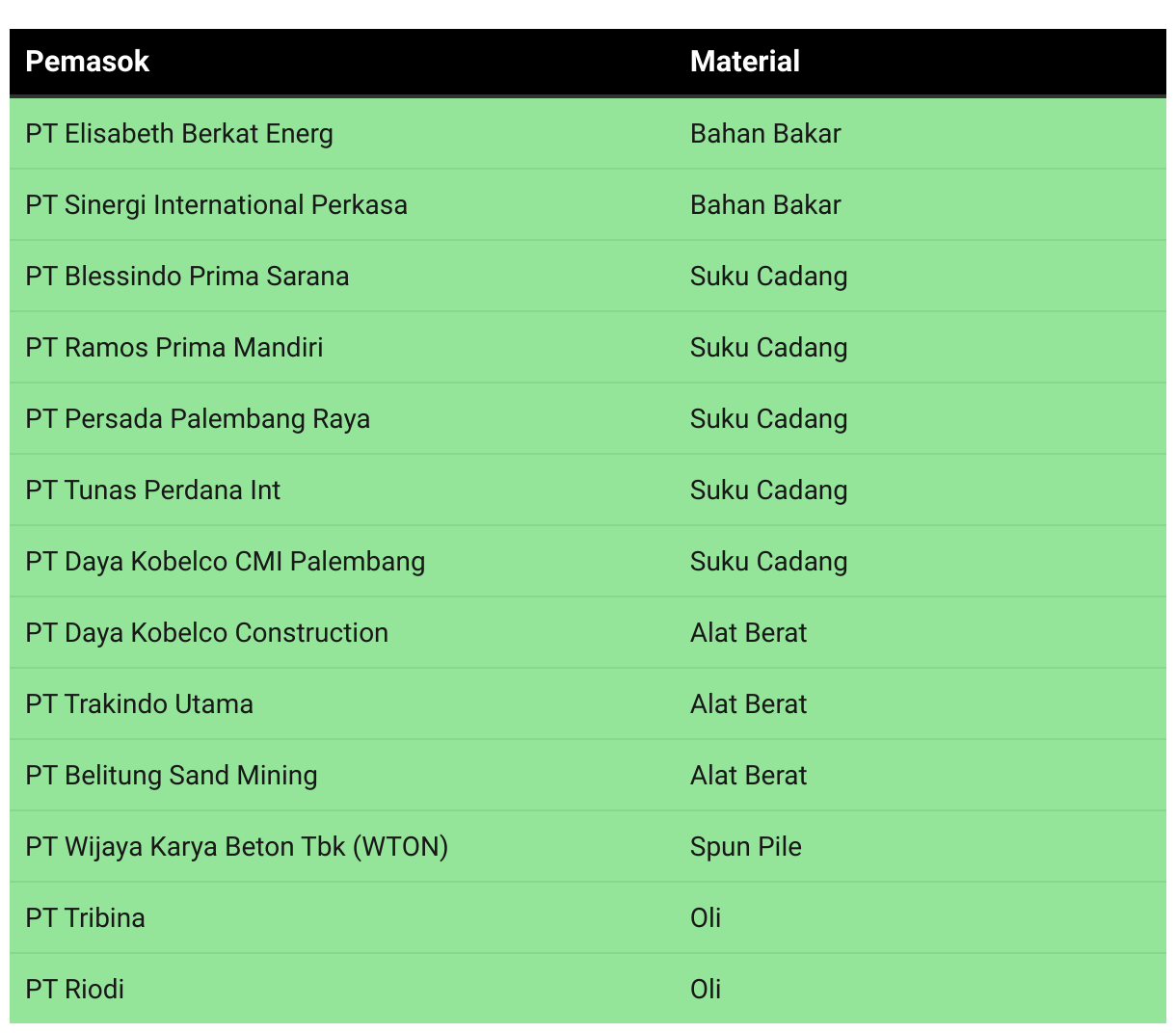This screenshot has width=1176, height=1033.
Task: Click the Material column header
Action: tap(745, 62)
